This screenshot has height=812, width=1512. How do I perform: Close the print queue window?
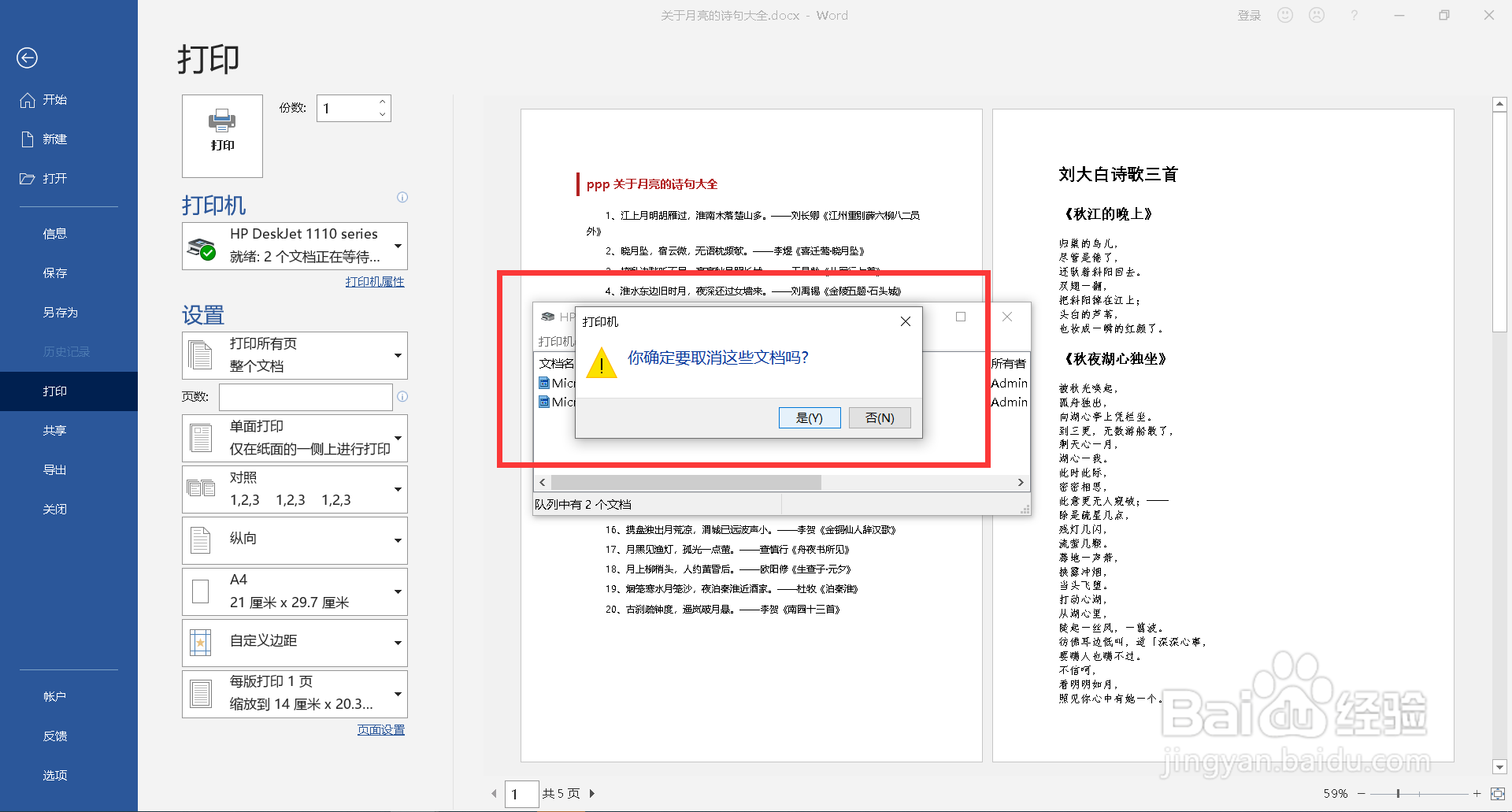[x=1007, y=317]
